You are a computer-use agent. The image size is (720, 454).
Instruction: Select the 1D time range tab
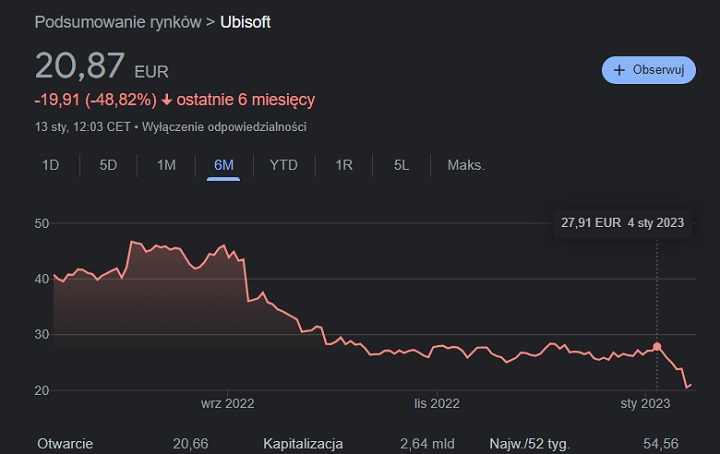(x=51, y=165)
